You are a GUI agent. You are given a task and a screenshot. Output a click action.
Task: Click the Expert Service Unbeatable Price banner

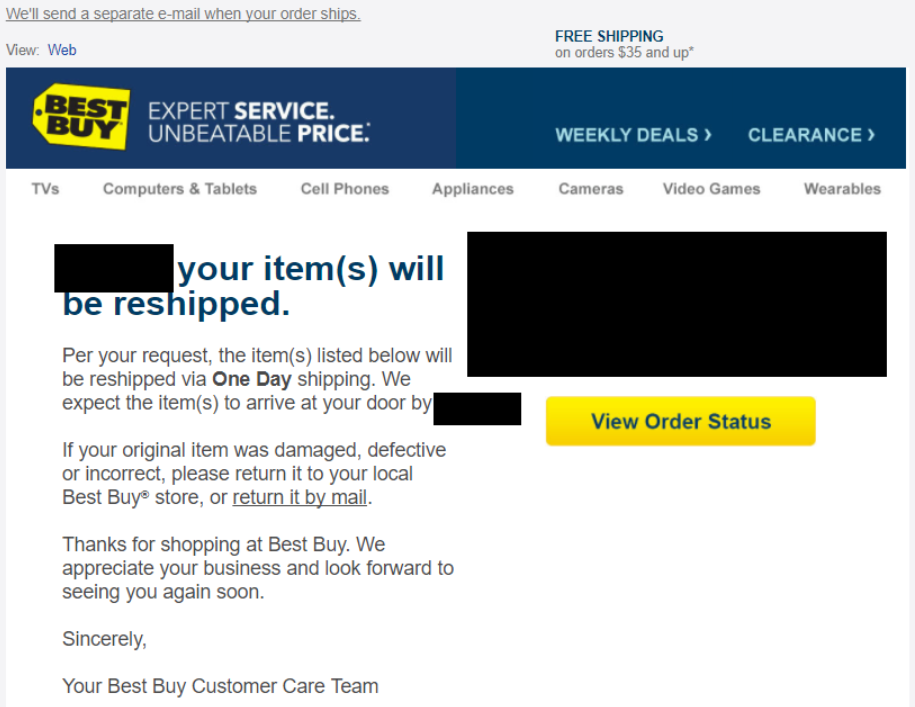[x=259, y=122]
